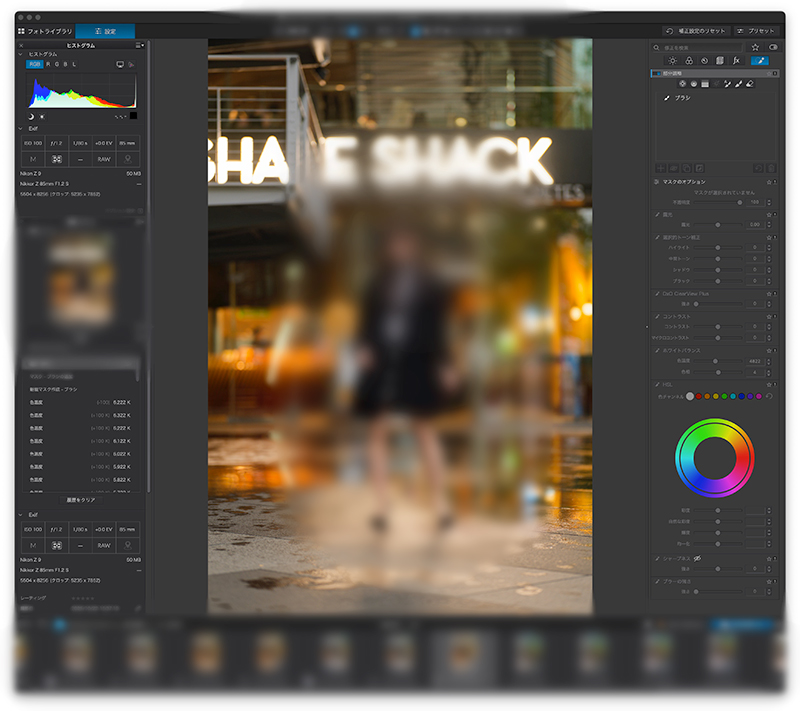The image size is (800, 711).
Task: Click the favorites star next to search field
Action: (x=755, y=47)
